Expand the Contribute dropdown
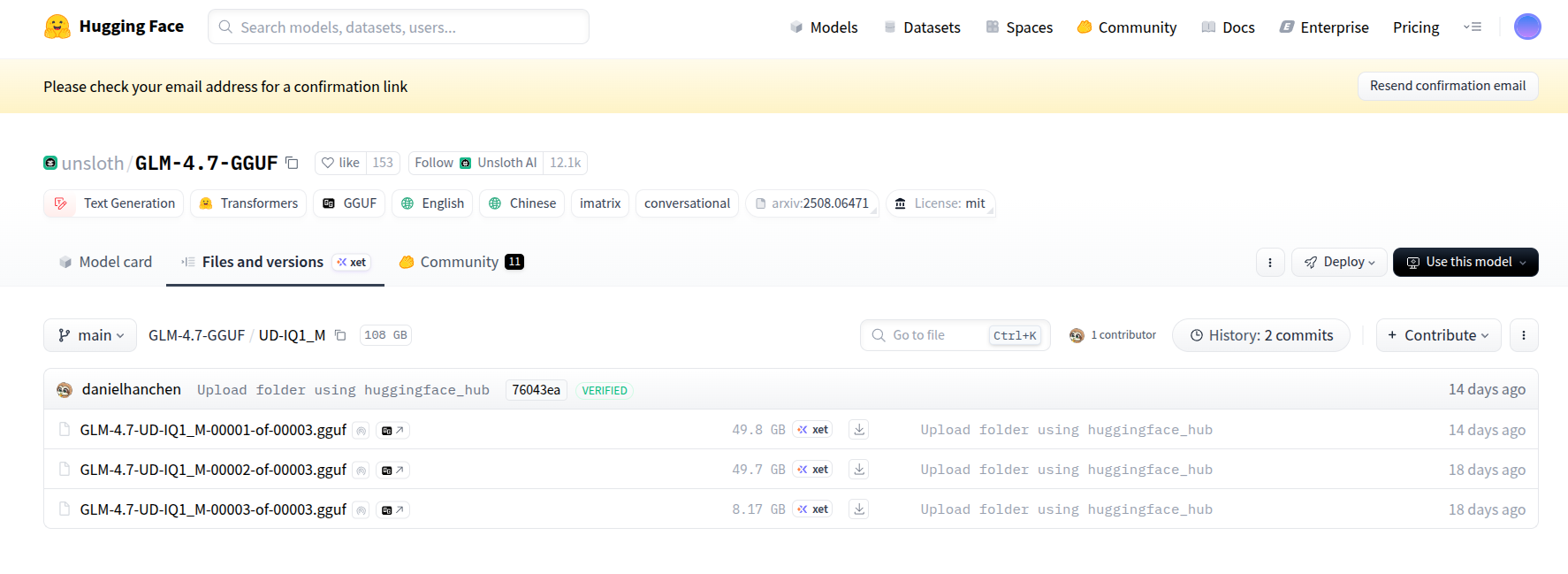Screen dimensions: 1568x574 pyautogui.click(x=1438, y=335)
